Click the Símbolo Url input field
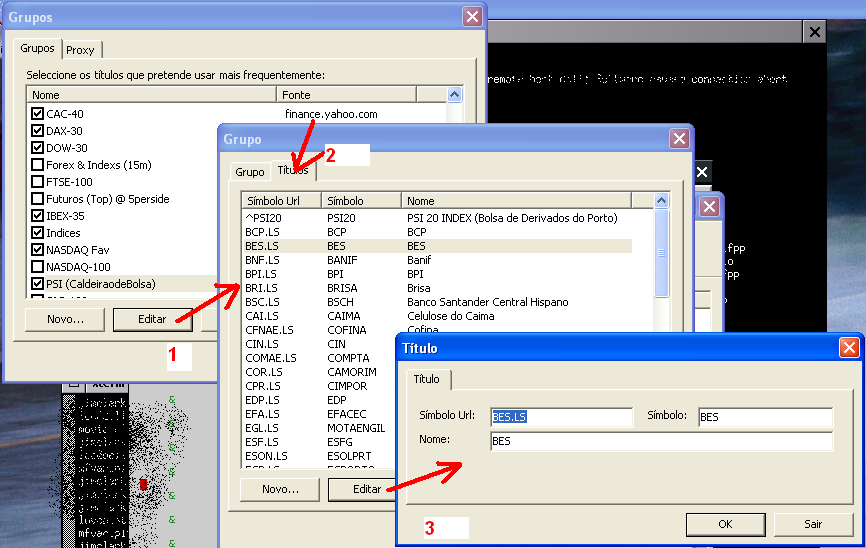 tap(561, 417)
